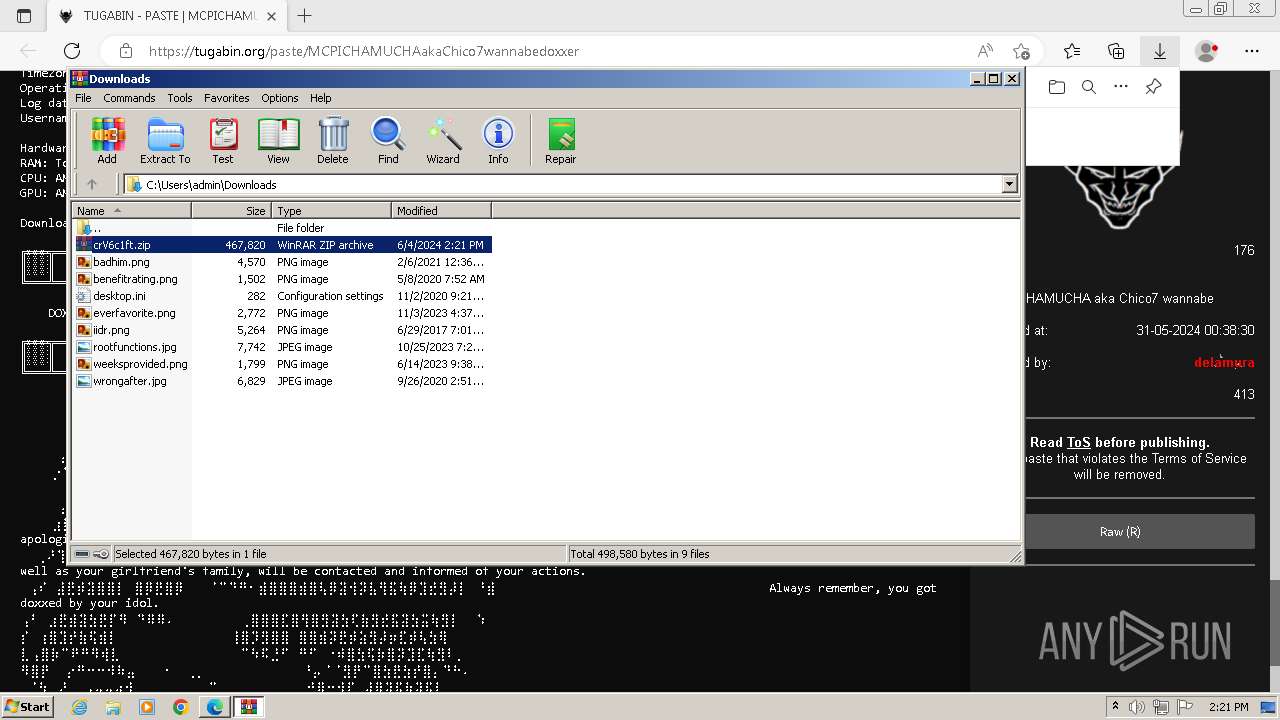Click the Edge tab actions menu icon

pos(24,15)
